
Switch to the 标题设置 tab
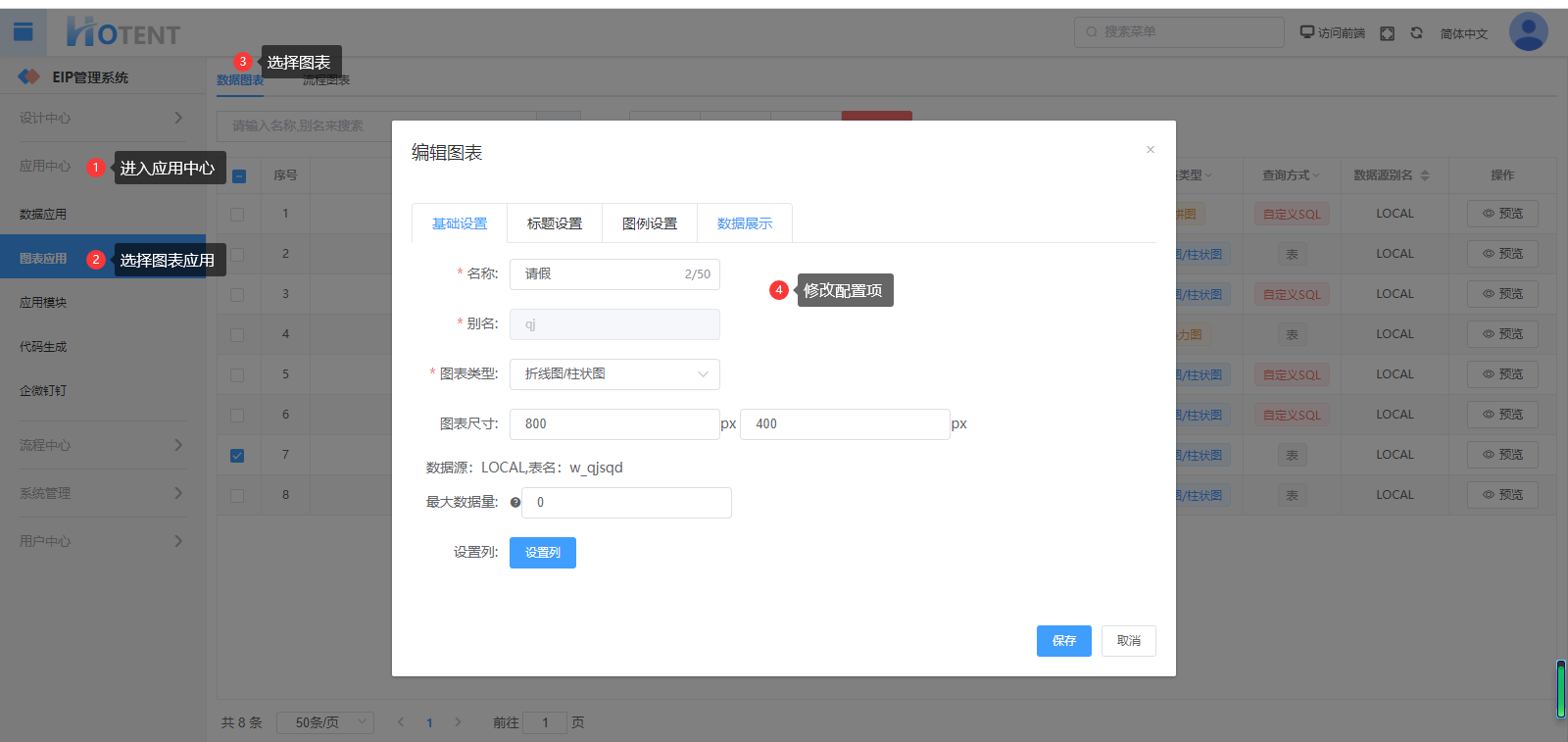tap(555, 223)
